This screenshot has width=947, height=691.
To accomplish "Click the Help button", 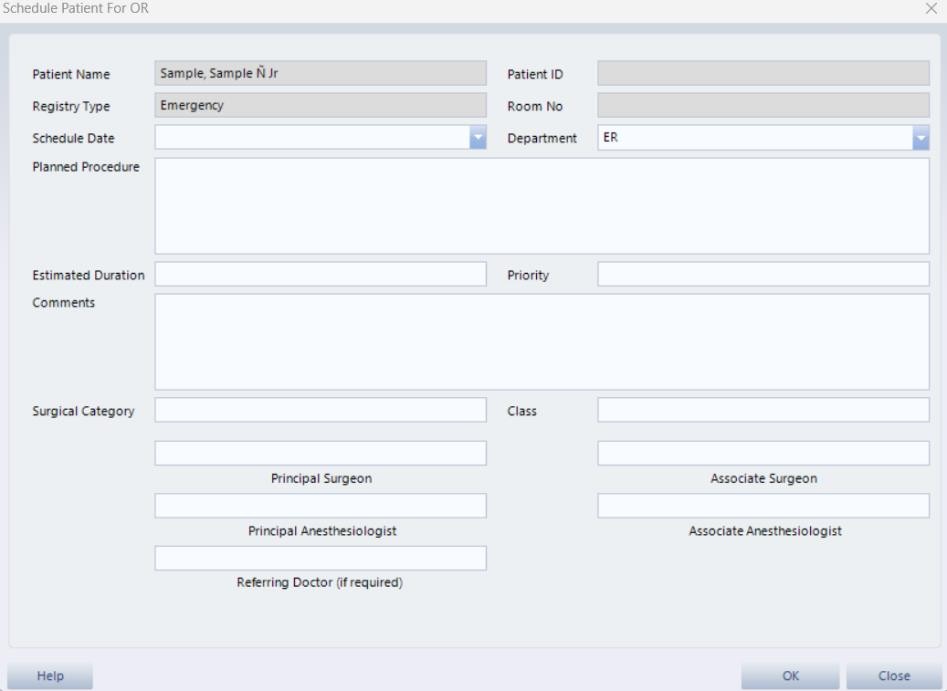I will (x=50, y=676).
